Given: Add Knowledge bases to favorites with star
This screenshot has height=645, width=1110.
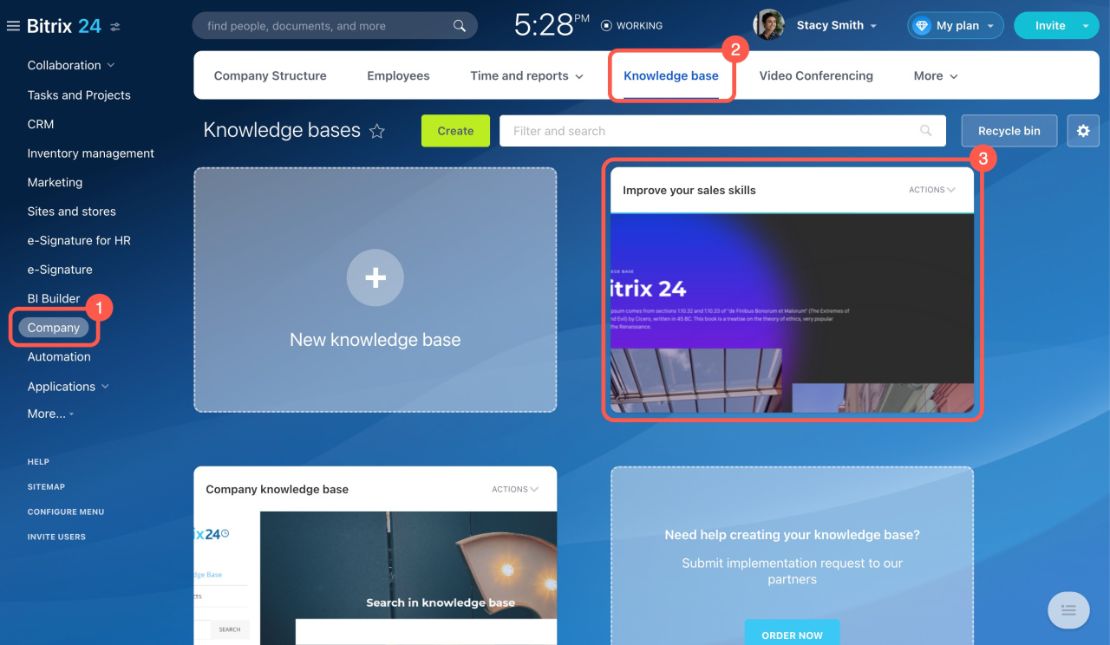Looking at the screenshot, I should (x=377, y=131).
